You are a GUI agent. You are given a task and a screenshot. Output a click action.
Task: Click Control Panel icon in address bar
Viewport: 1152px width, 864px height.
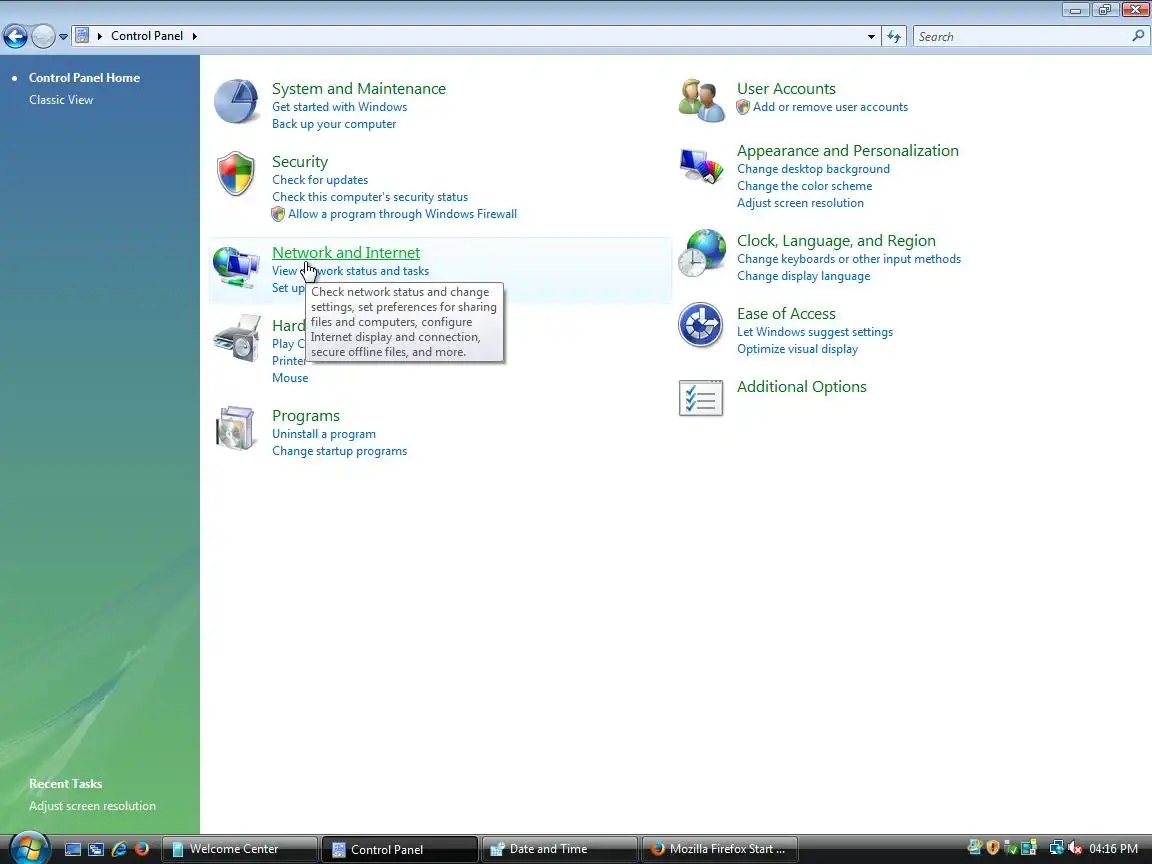[82, 35]
